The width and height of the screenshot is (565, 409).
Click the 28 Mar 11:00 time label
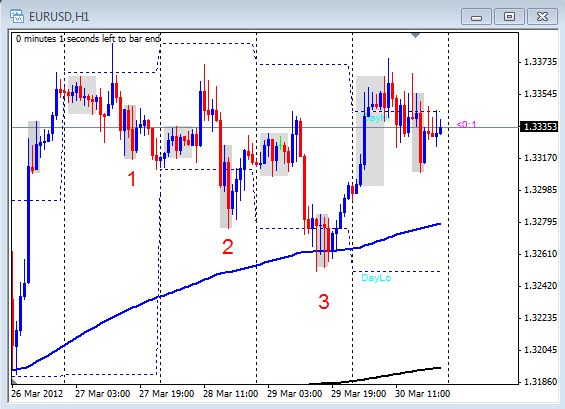pos(231,394)
